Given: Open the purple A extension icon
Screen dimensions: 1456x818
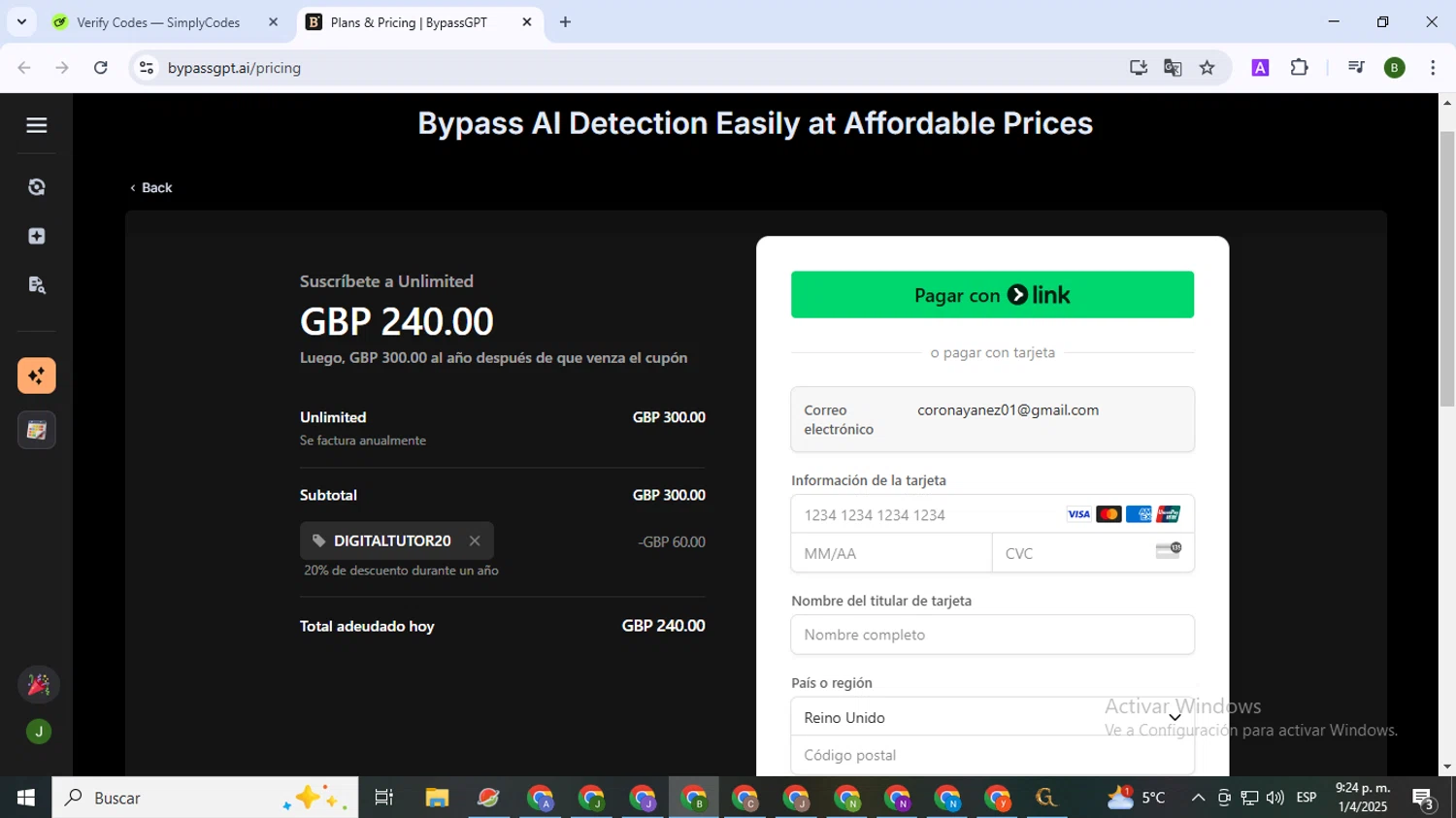Looking at the screenshot, I should [x=1260, y=68].
